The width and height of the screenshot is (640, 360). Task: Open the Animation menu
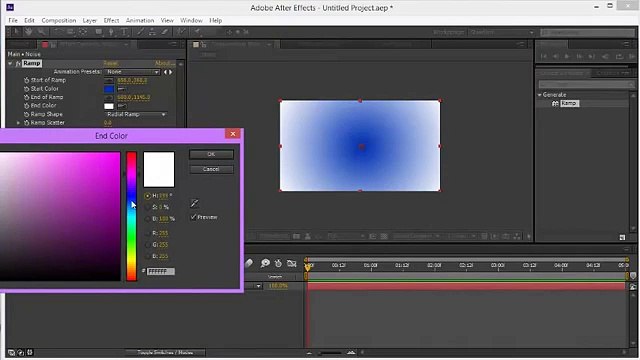pyautogui.click(x=140, y=20)
